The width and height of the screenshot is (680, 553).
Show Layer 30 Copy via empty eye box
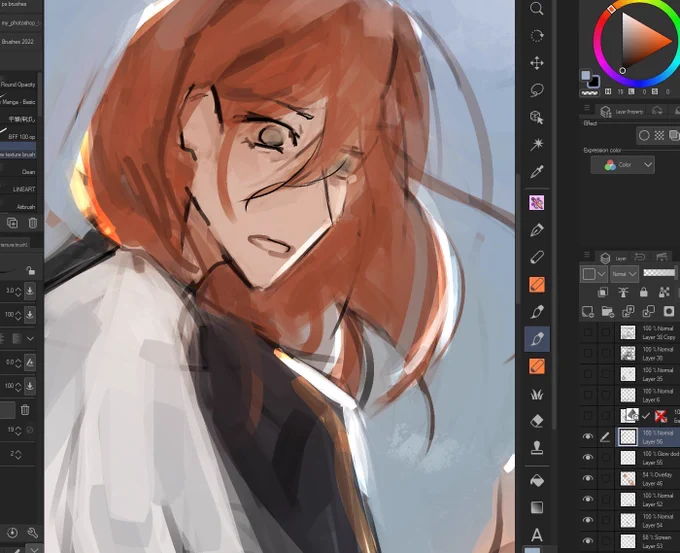pos(588,332)
